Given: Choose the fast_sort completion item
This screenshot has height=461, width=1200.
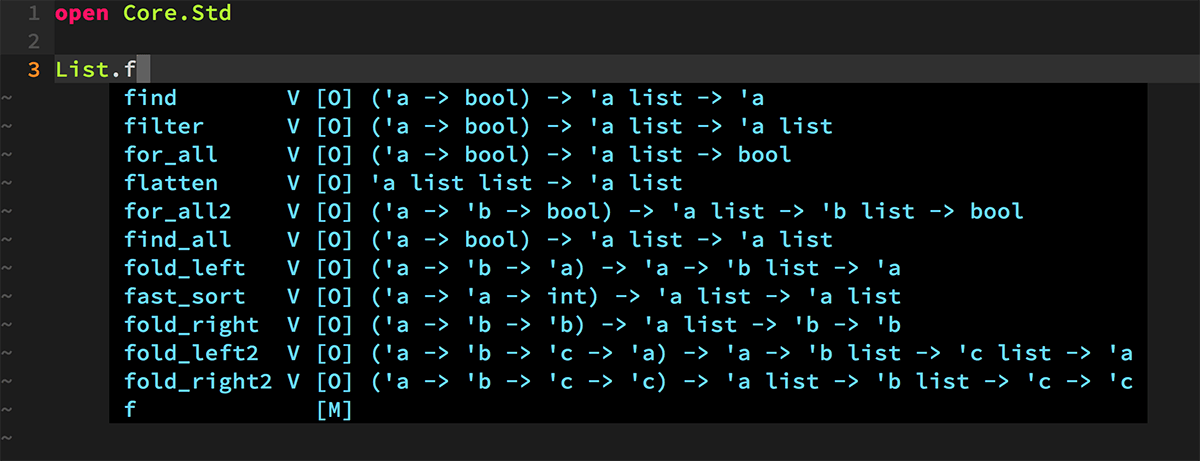Looking at the screenshot, I should click(184, 296).
